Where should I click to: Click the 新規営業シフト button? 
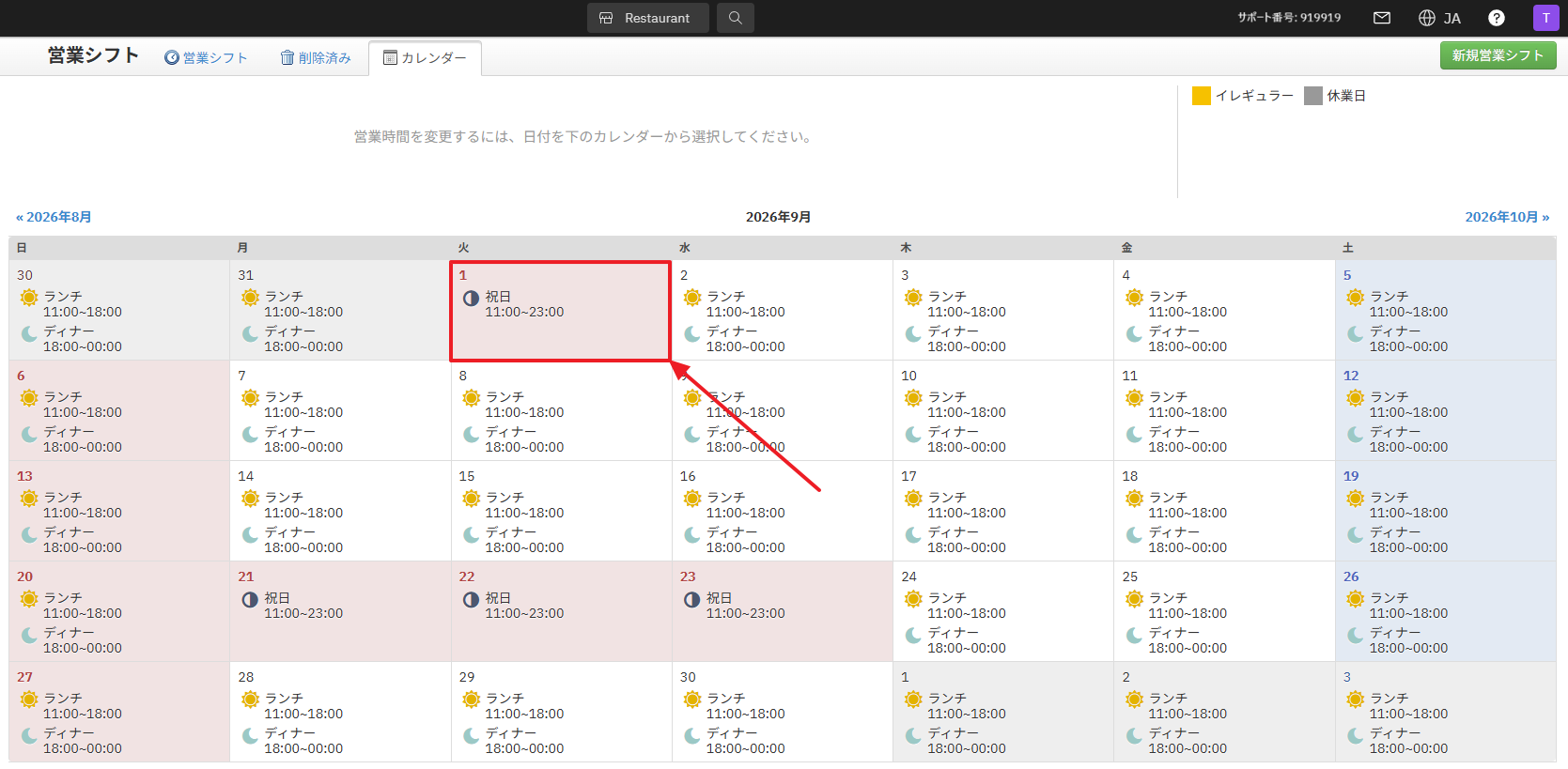[x=1498, y=55]
